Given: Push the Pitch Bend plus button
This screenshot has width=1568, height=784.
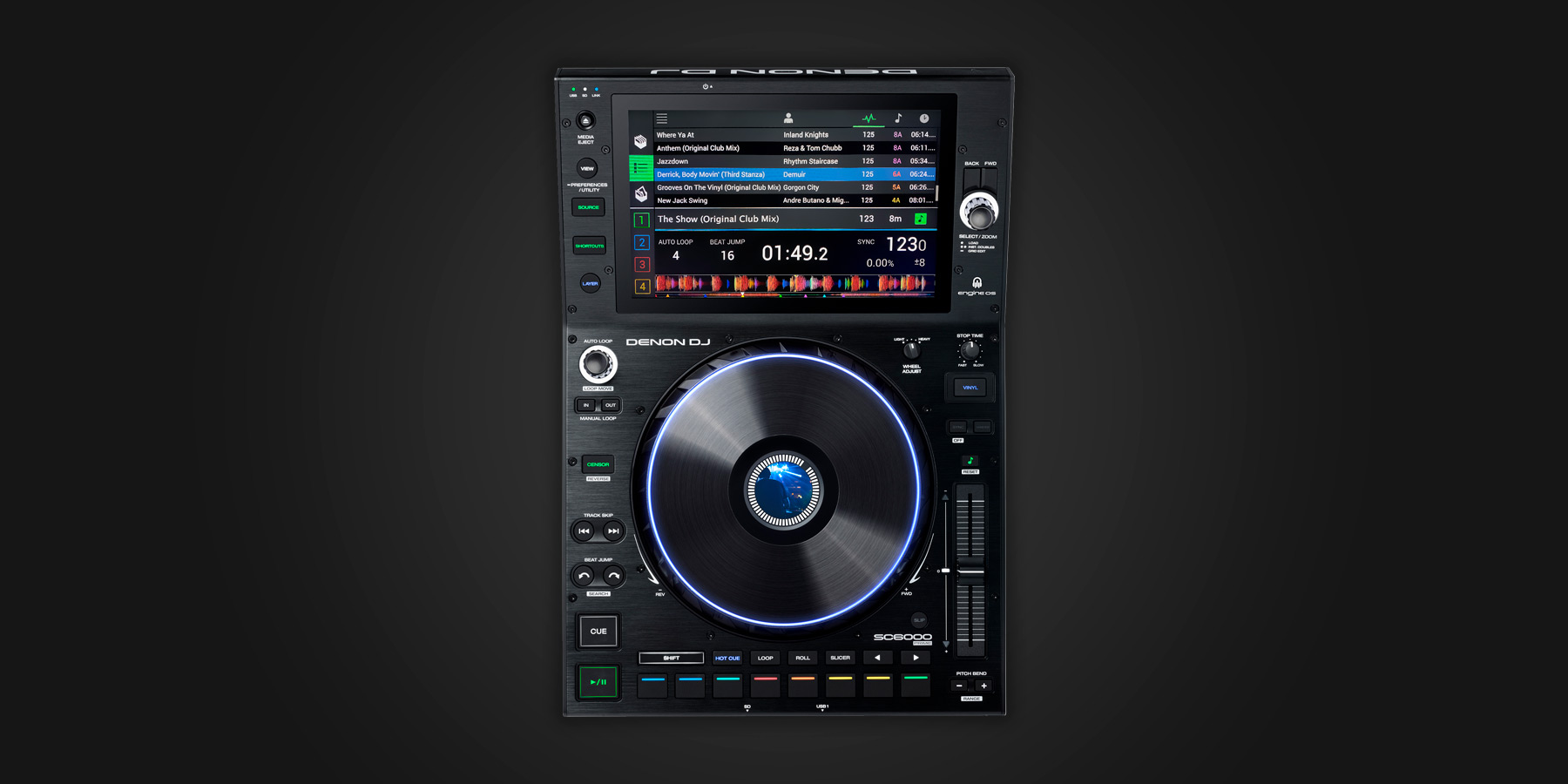Looking at the screenshot, I should [x=983, y=686].
